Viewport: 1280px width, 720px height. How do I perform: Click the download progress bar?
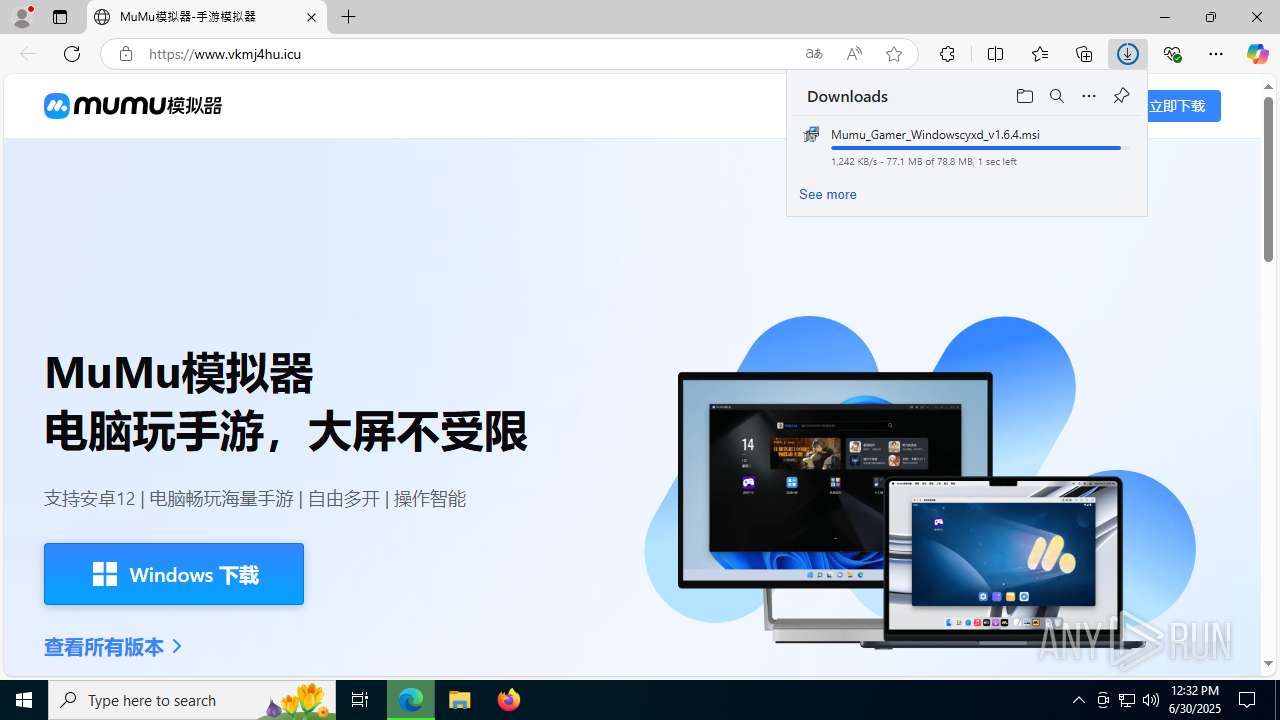tap(981, 148)
